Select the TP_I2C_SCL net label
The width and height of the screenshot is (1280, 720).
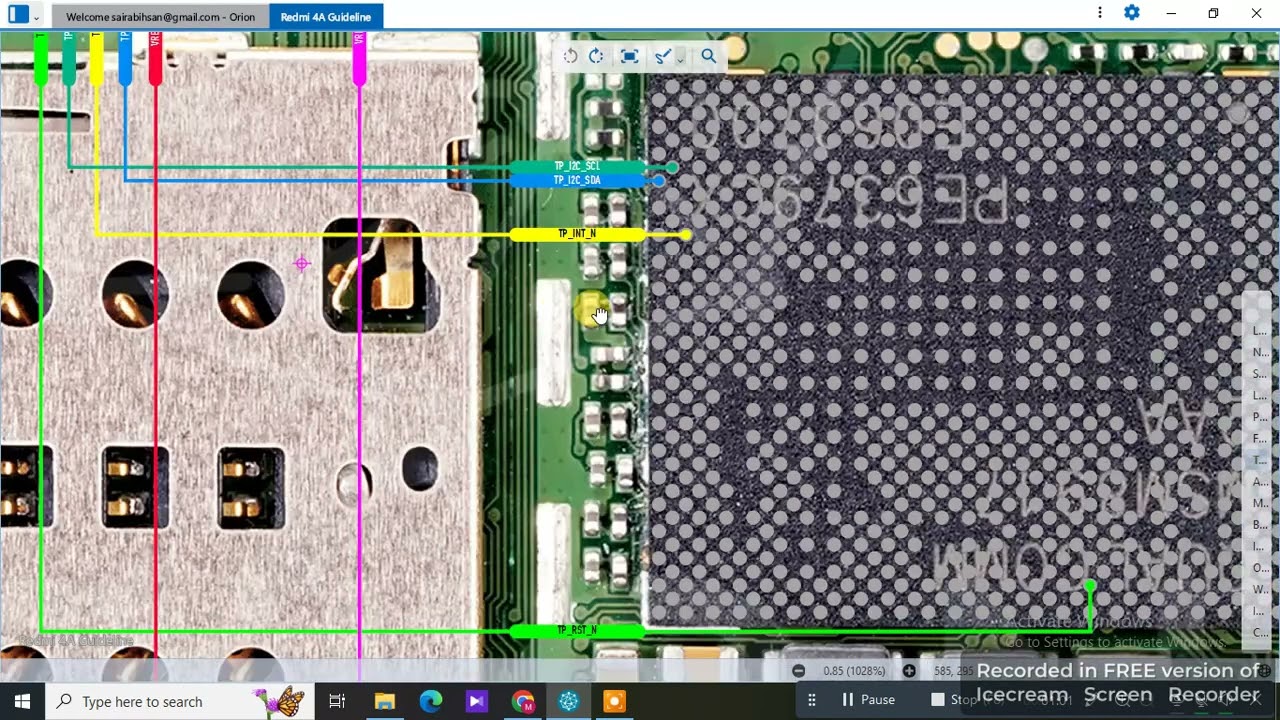click(x=577, y=167)
